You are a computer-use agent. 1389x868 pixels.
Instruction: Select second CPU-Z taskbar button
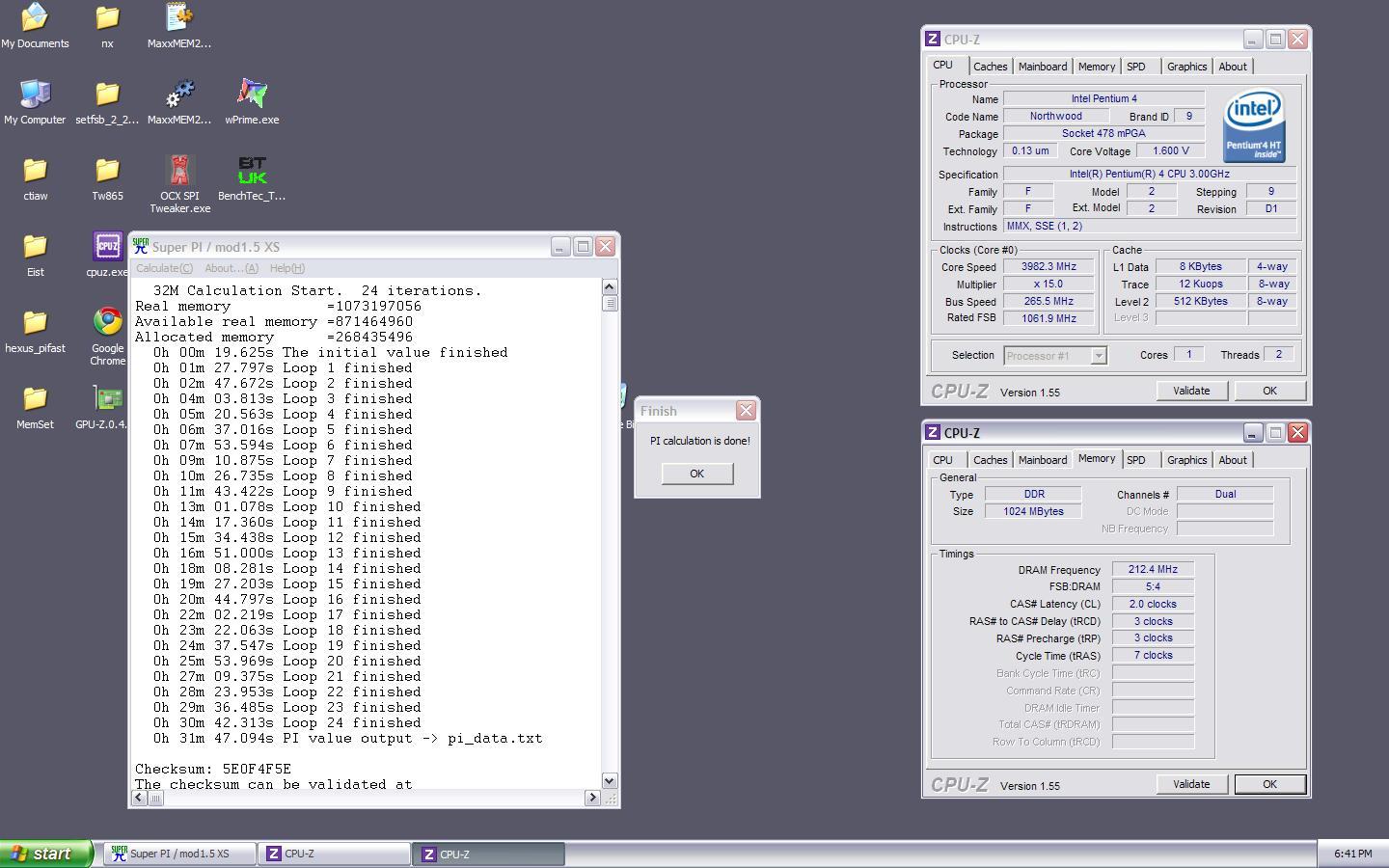click(489, 854)
